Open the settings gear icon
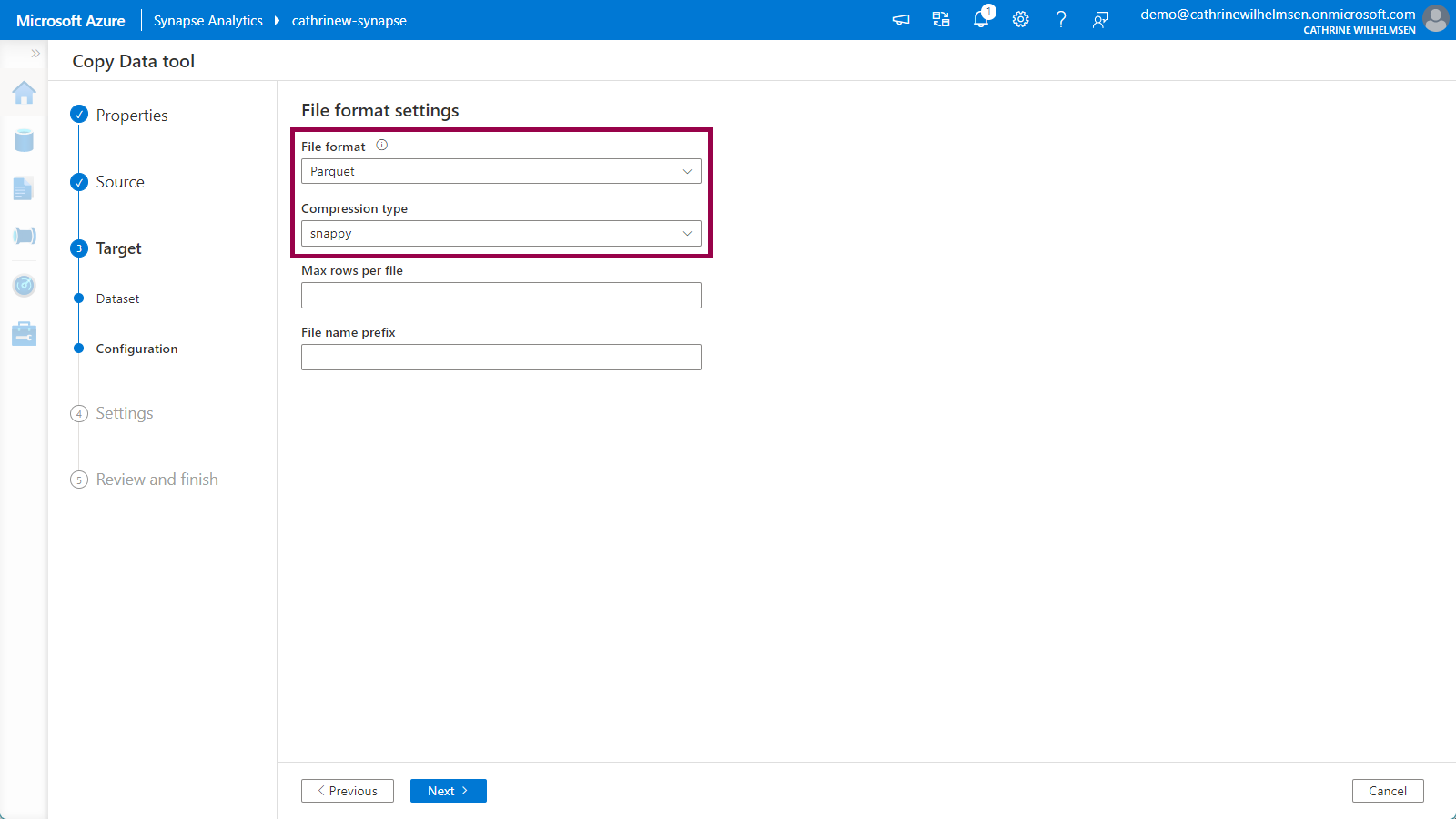This screenshot has width=1456, height=819. 1021,20
